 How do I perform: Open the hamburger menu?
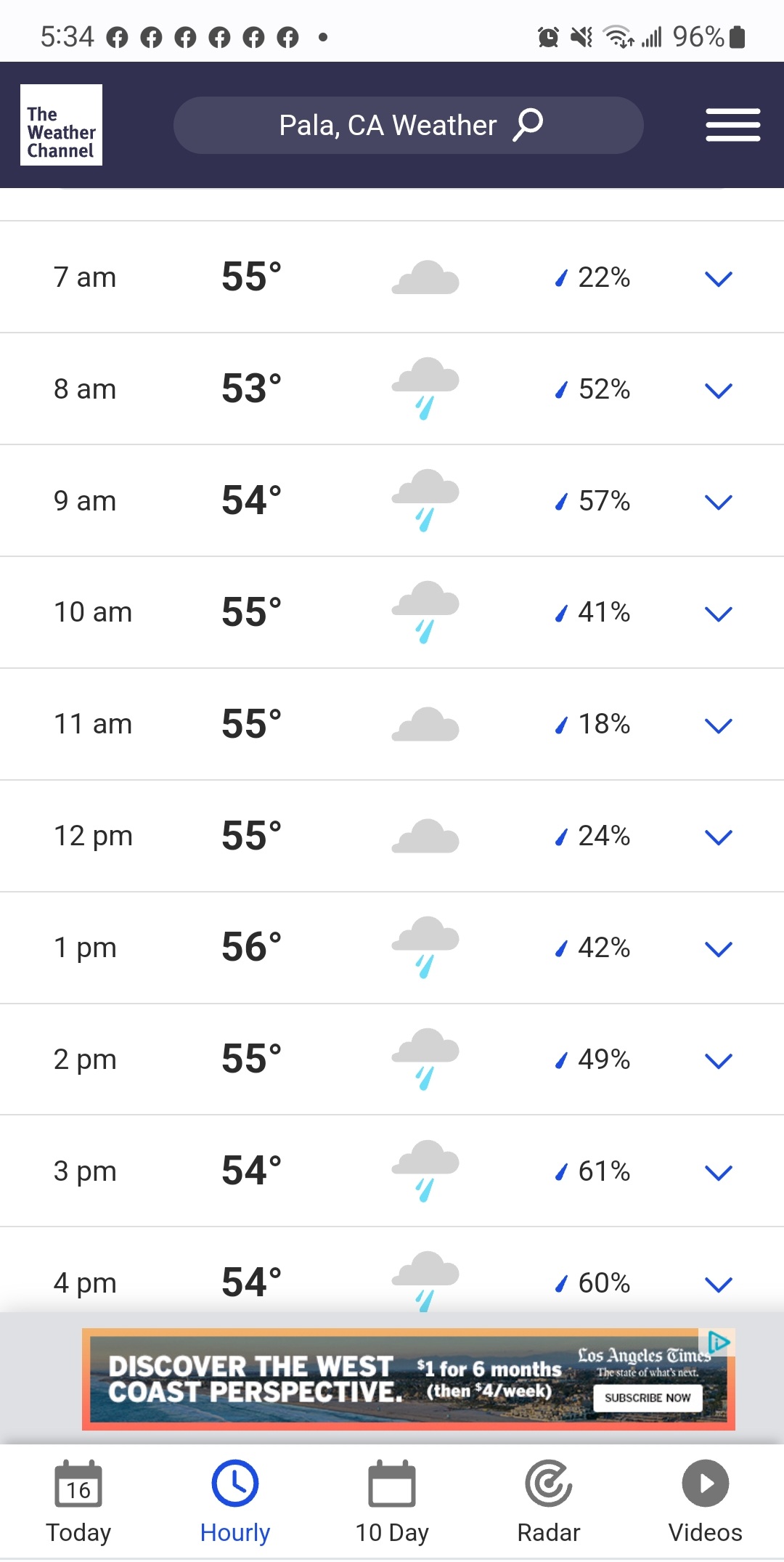(x=732, y=125)
